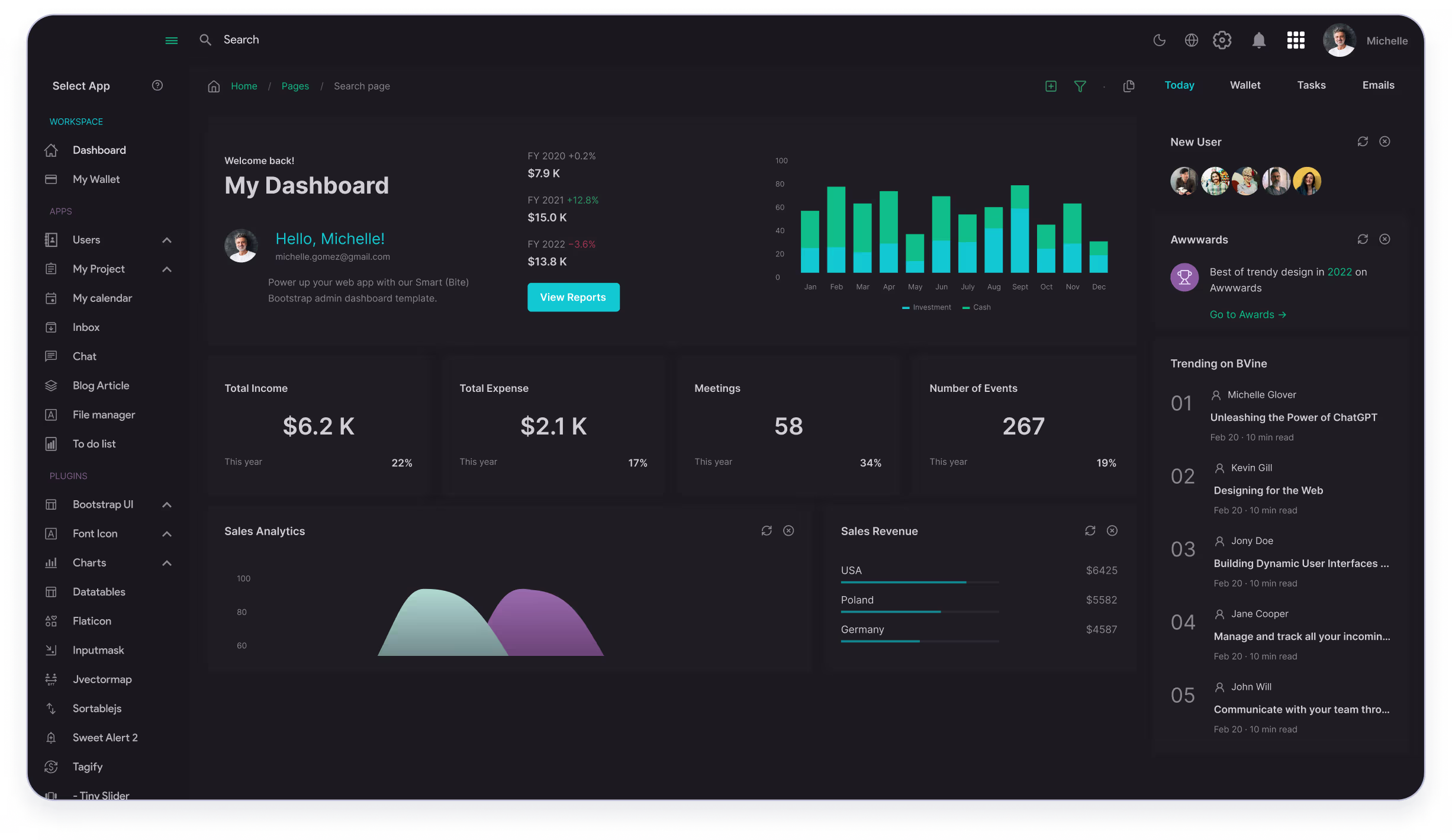Refresh the Awwwards panel
Image resolution: width=1452 pixels, height=840 pixels.
pyautogui.click(x=1362, y=239)
